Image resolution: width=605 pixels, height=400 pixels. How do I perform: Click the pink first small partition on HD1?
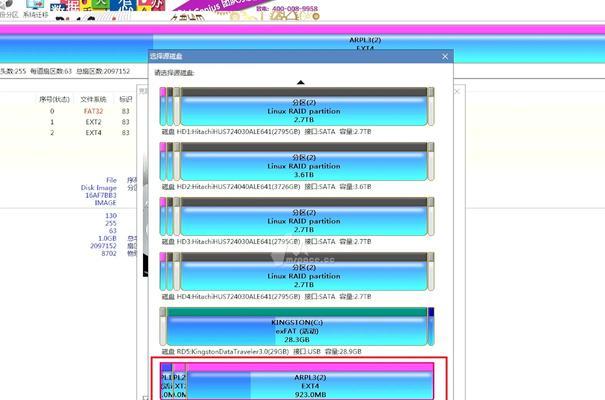click(163, 107)
